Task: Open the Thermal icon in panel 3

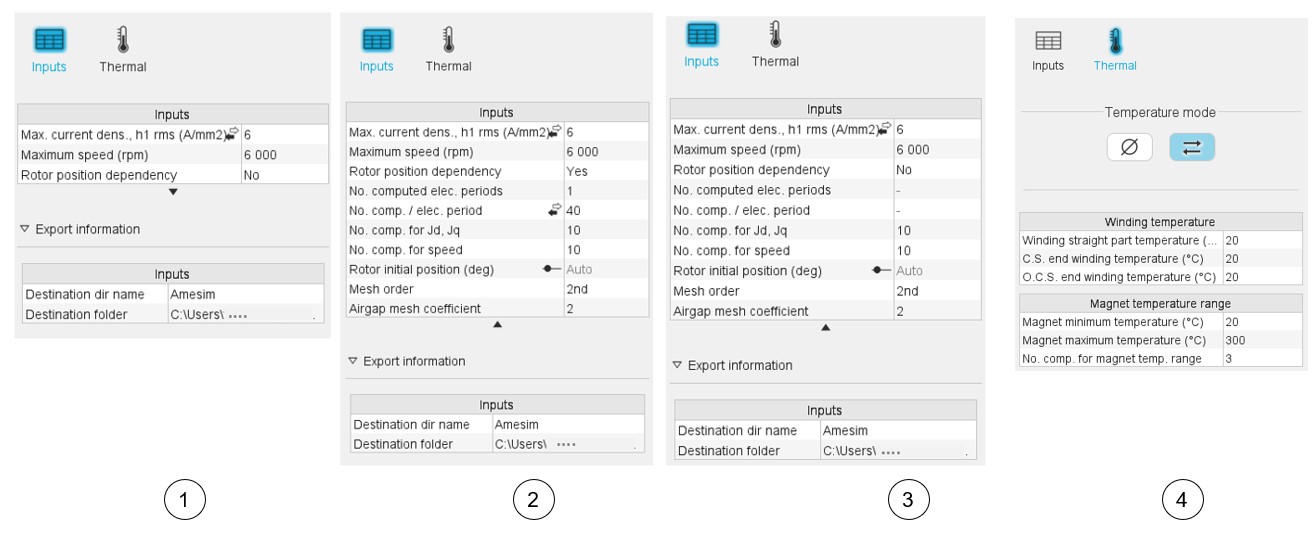Action: (775, 34)
